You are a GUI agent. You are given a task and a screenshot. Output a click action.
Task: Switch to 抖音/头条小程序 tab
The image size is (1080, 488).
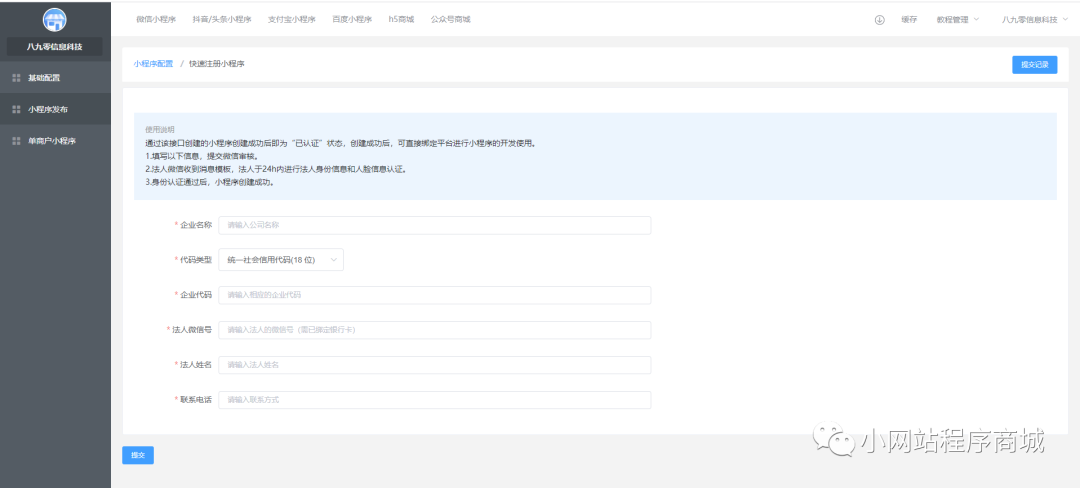click(x=220, y=20)
